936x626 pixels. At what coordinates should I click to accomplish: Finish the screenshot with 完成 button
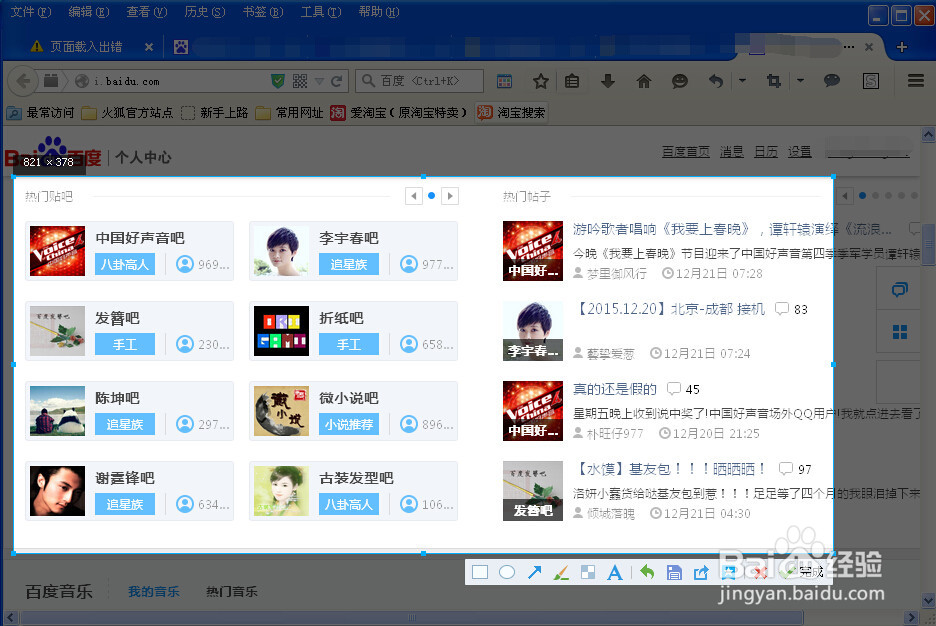click(x=805, y=572)
